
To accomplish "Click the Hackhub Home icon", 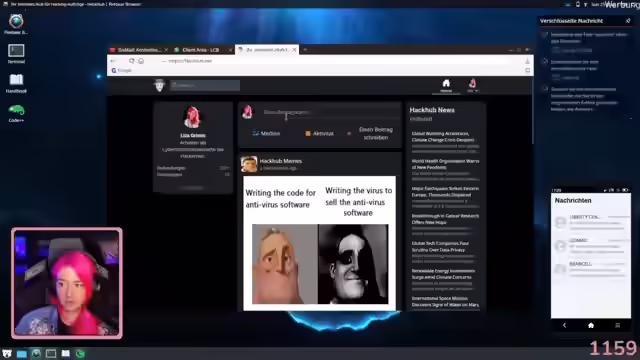I will coord(446,85).
